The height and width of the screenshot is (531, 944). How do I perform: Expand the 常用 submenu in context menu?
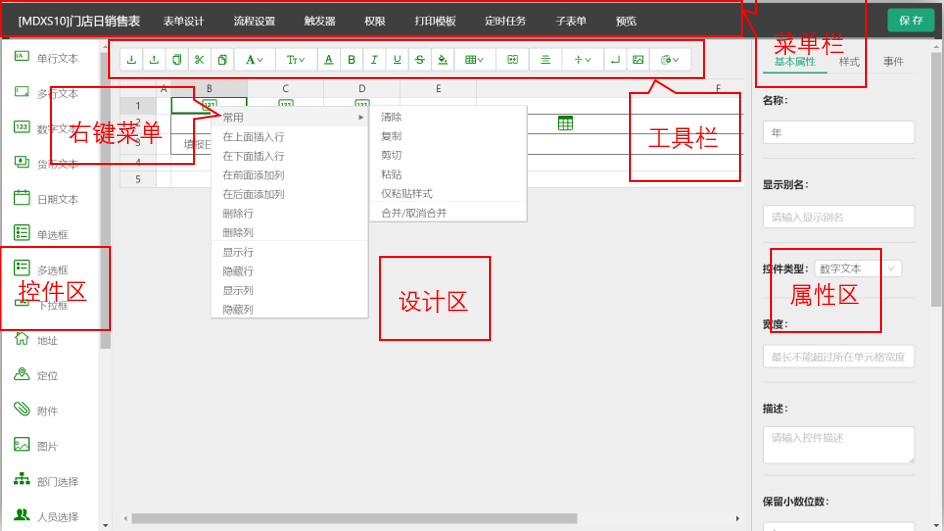point(290,118)
